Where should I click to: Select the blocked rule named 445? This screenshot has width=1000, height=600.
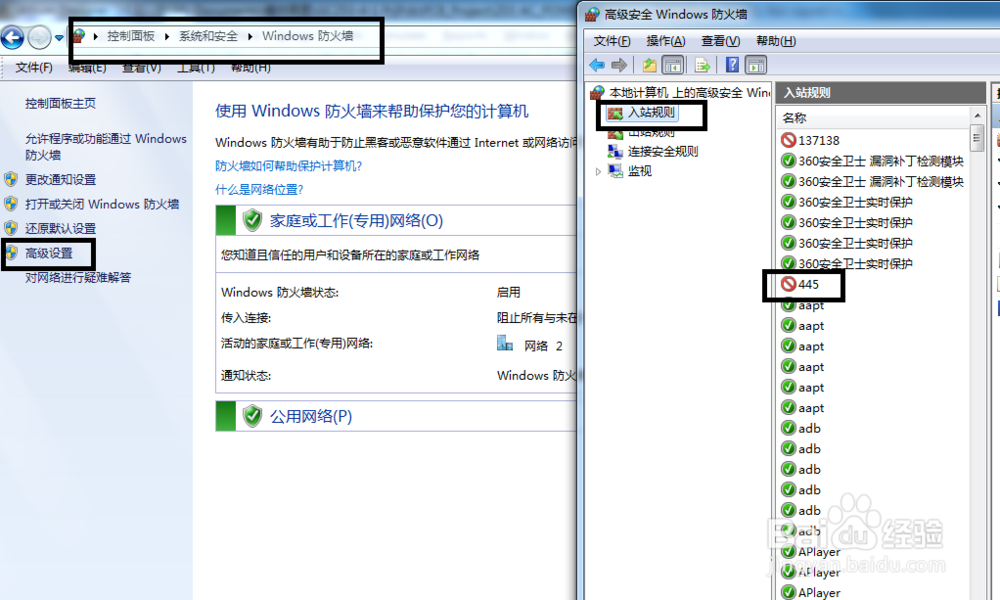click(809, 284)
